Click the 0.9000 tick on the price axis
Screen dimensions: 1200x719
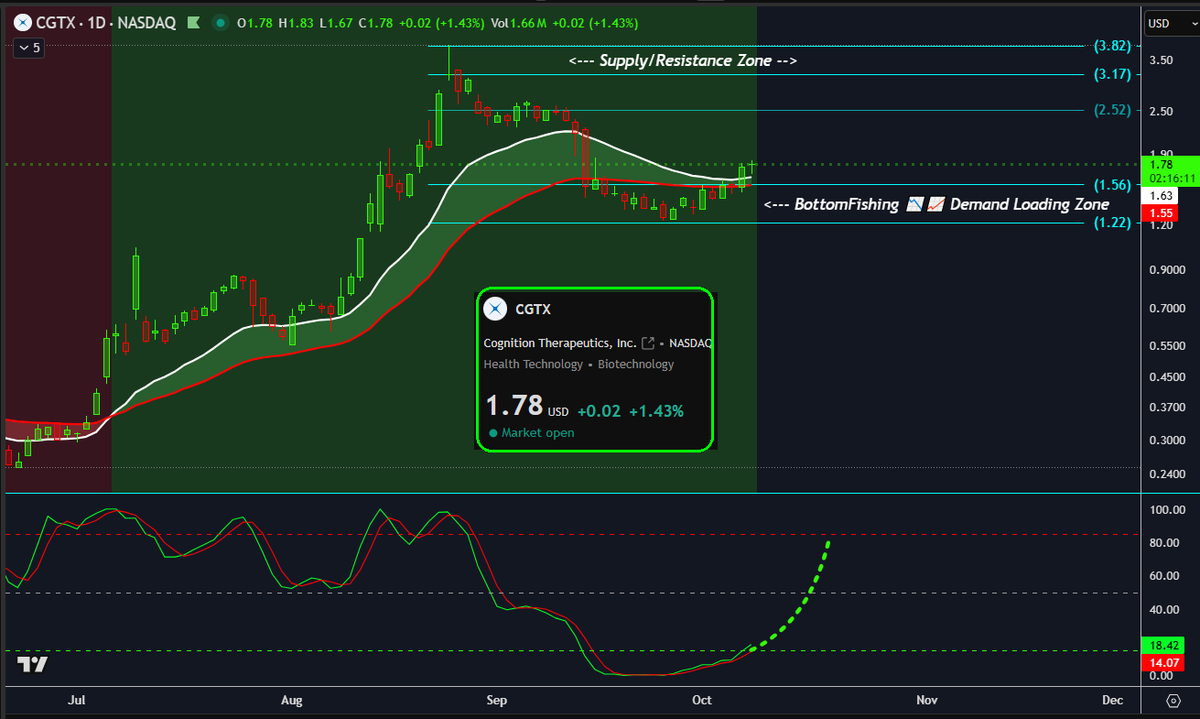coord(1166,270)
